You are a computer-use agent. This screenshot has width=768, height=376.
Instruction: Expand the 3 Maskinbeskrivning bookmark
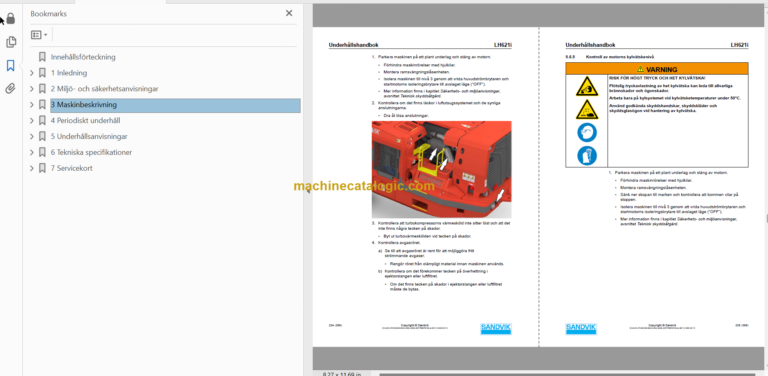pyautogui.click(x=32, y=105)
